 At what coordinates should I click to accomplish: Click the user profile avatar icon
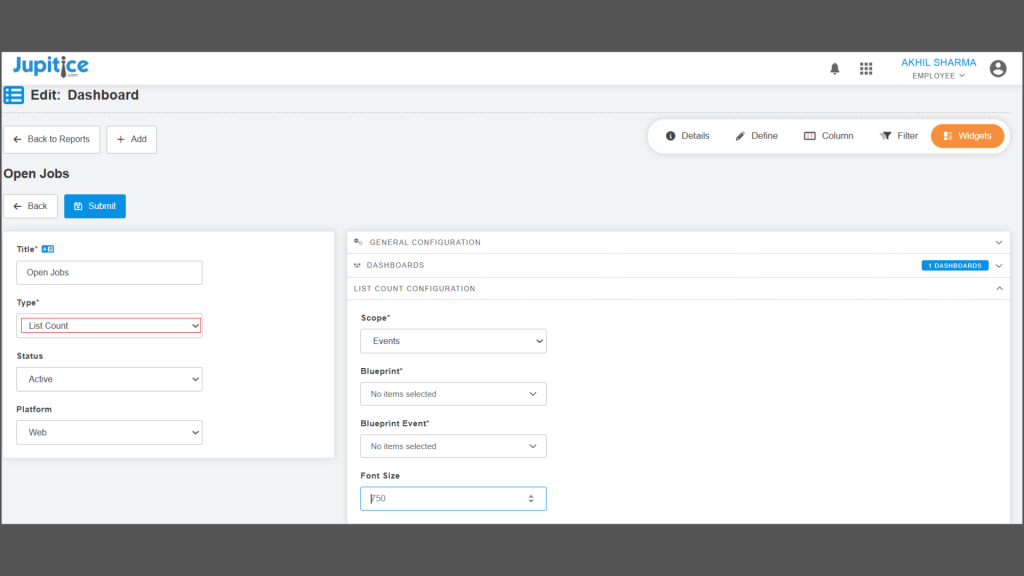tap(997, 69)
